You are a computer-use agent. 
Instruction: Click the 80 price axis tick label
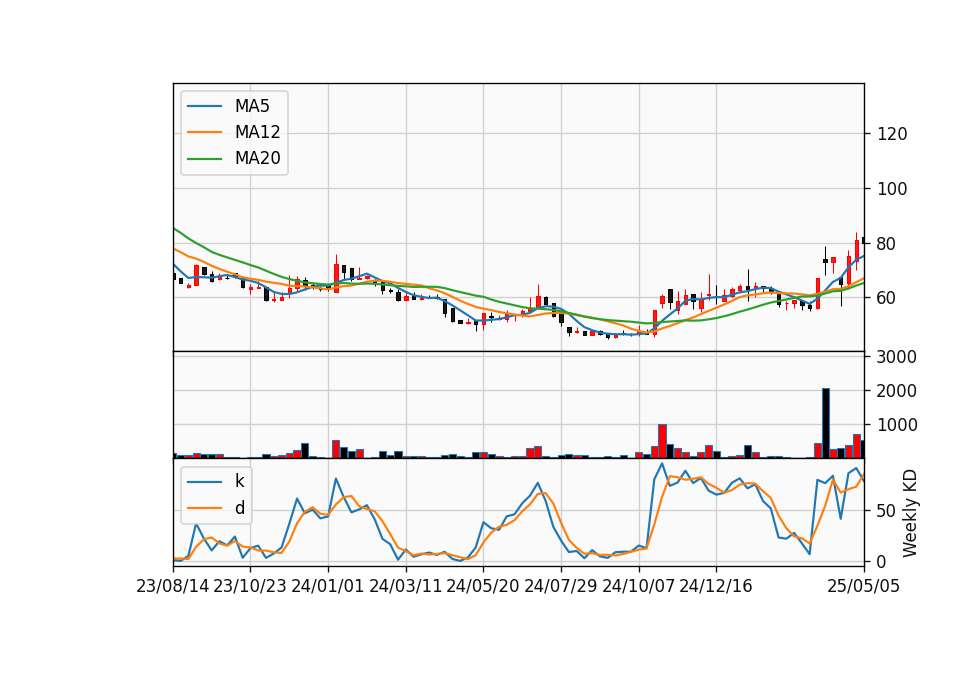coord(887,244)
